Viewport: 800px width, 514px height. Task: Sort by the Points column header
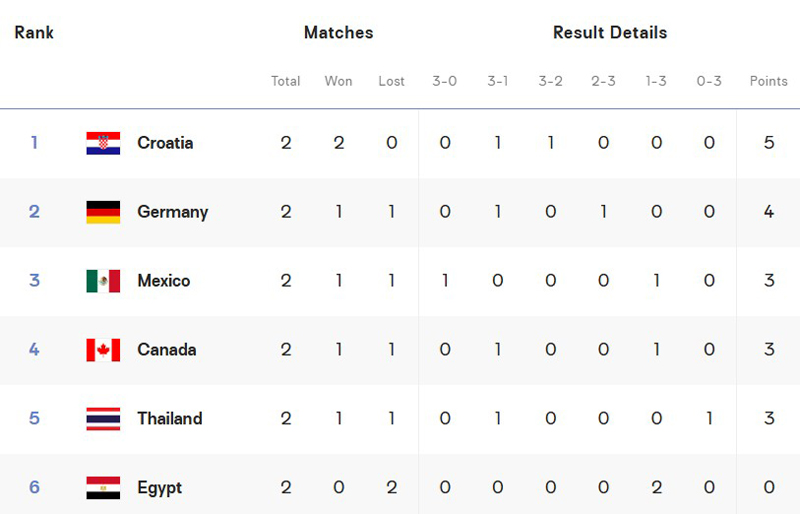768,81
